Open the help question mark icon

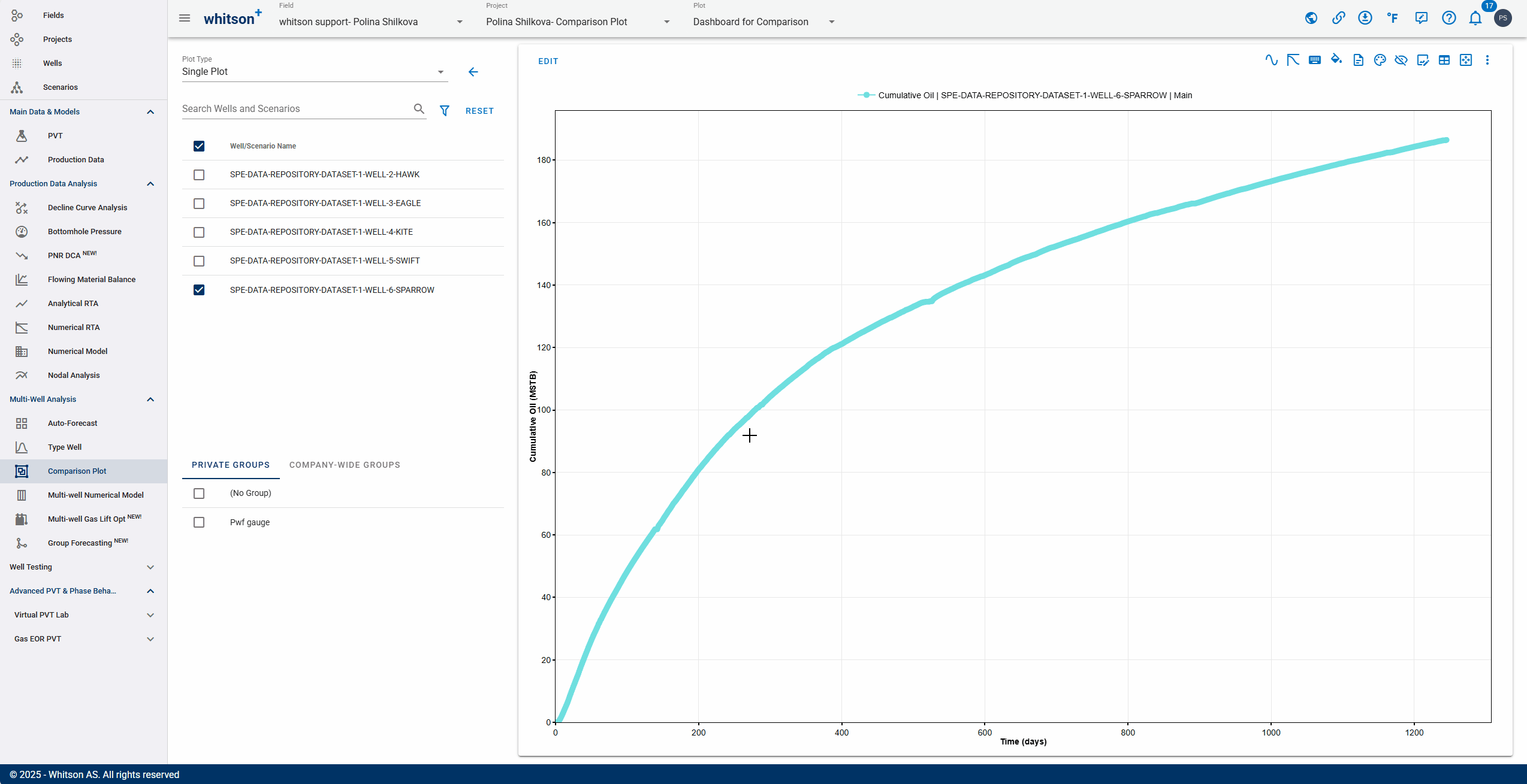pos(1448,18)
